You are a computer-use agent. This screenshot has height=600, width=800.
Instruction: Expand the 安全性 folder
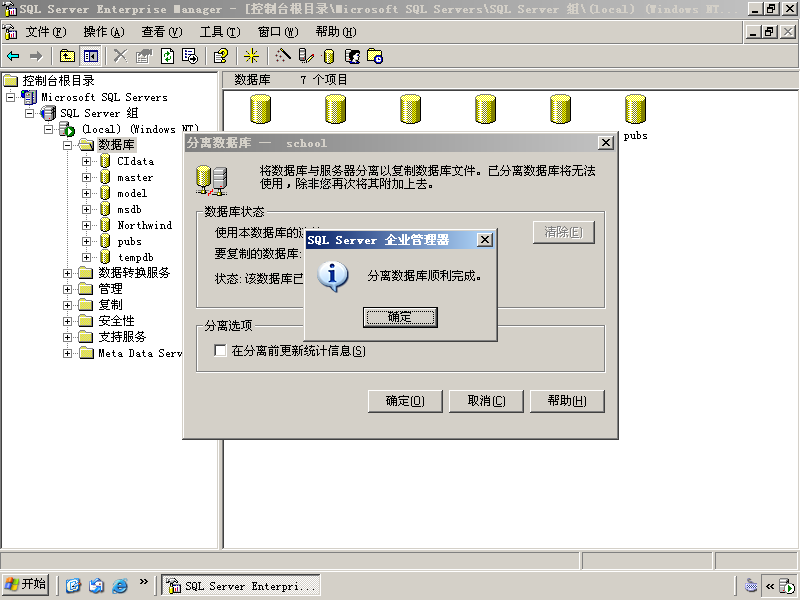click(x=67, y=321)
